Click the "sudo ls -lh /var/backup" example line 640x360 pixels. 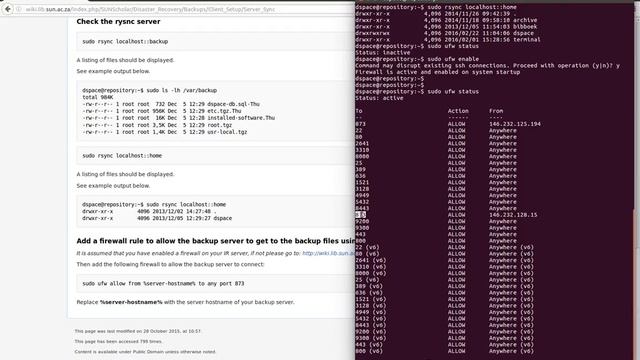click(x=149, y=90)
